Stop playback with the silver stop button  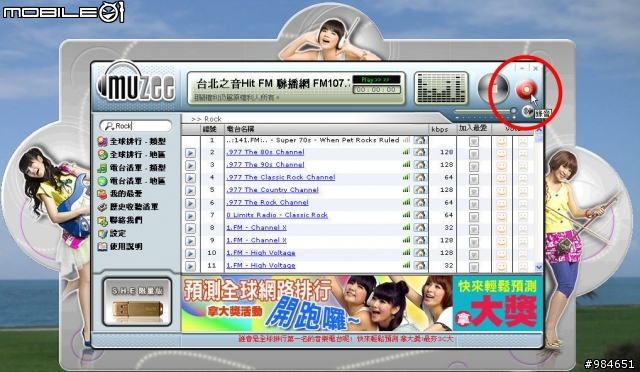click(493, 88)
